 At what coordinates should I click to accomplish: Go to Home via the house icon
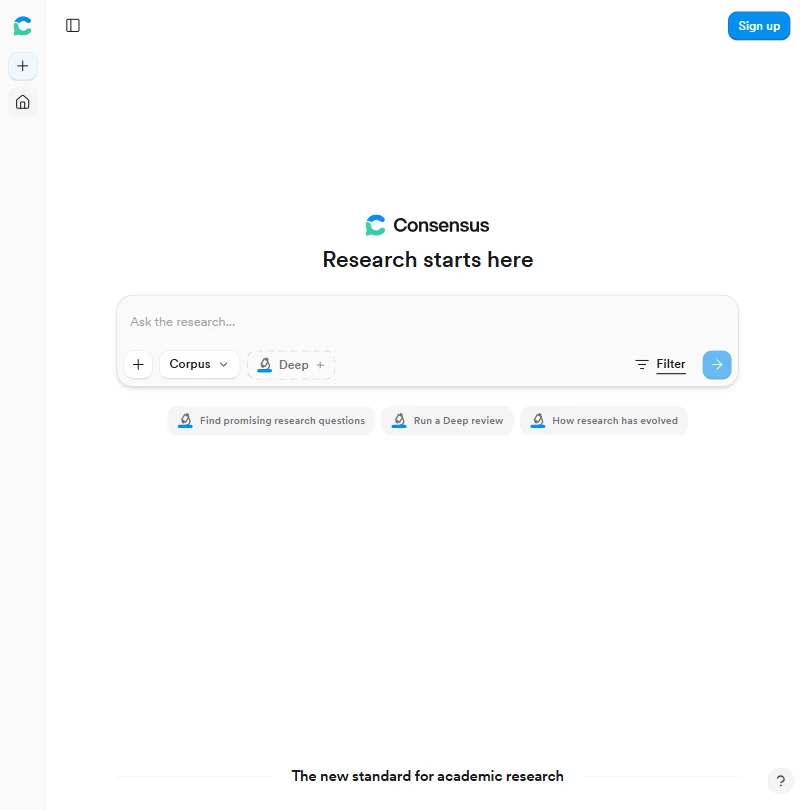click(22, 102)
